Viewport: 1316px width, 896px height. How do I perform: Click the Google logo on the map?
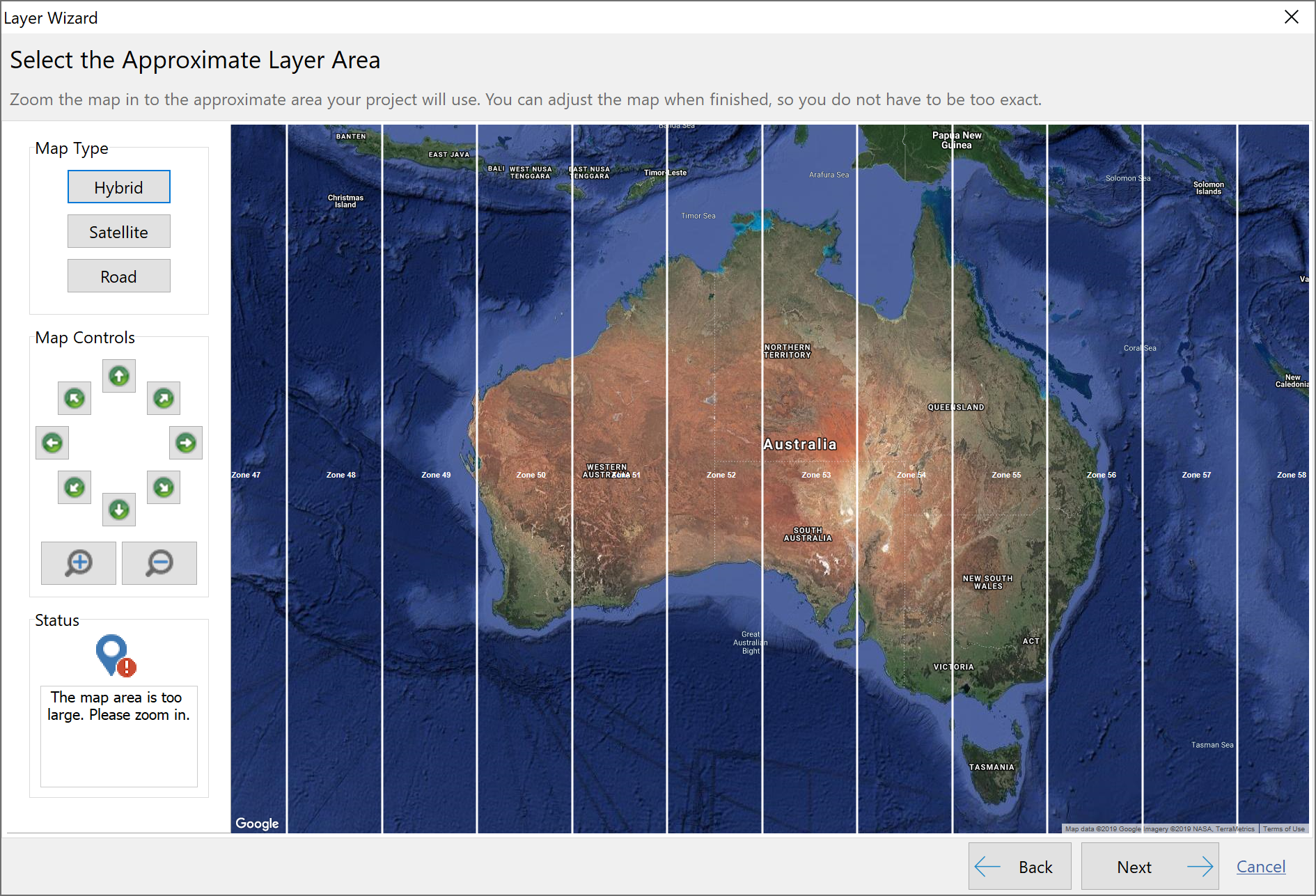click(x=257, y=824)
